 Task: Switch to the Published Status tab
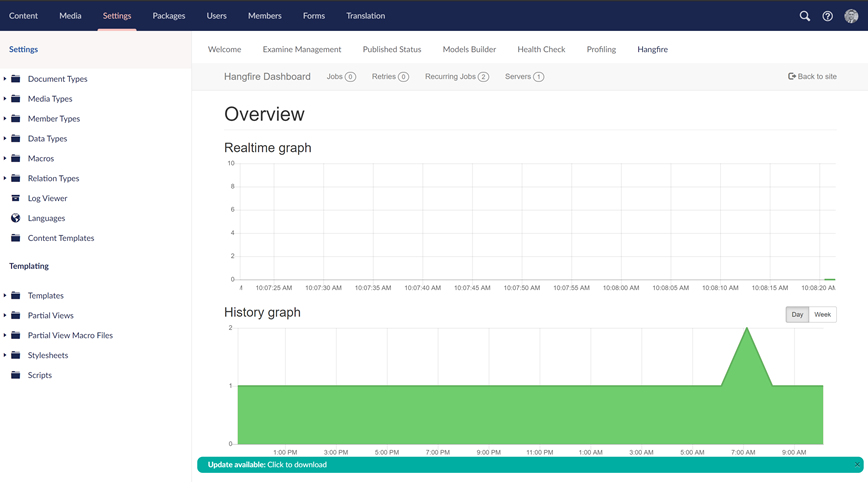[392, 49]
